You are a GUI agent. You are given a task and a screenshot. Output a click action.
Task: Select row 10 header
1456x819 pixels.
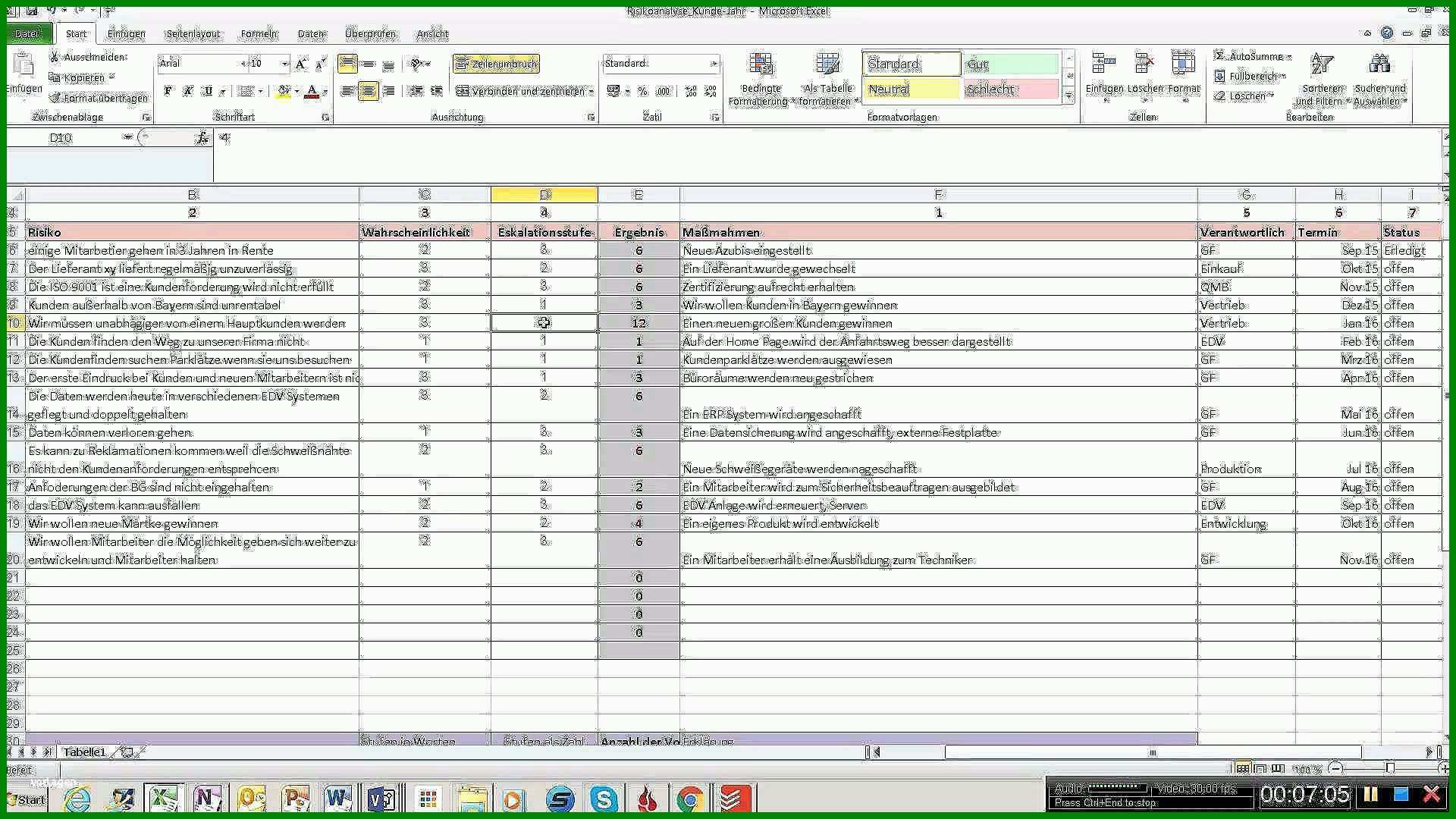coord(14,323)
